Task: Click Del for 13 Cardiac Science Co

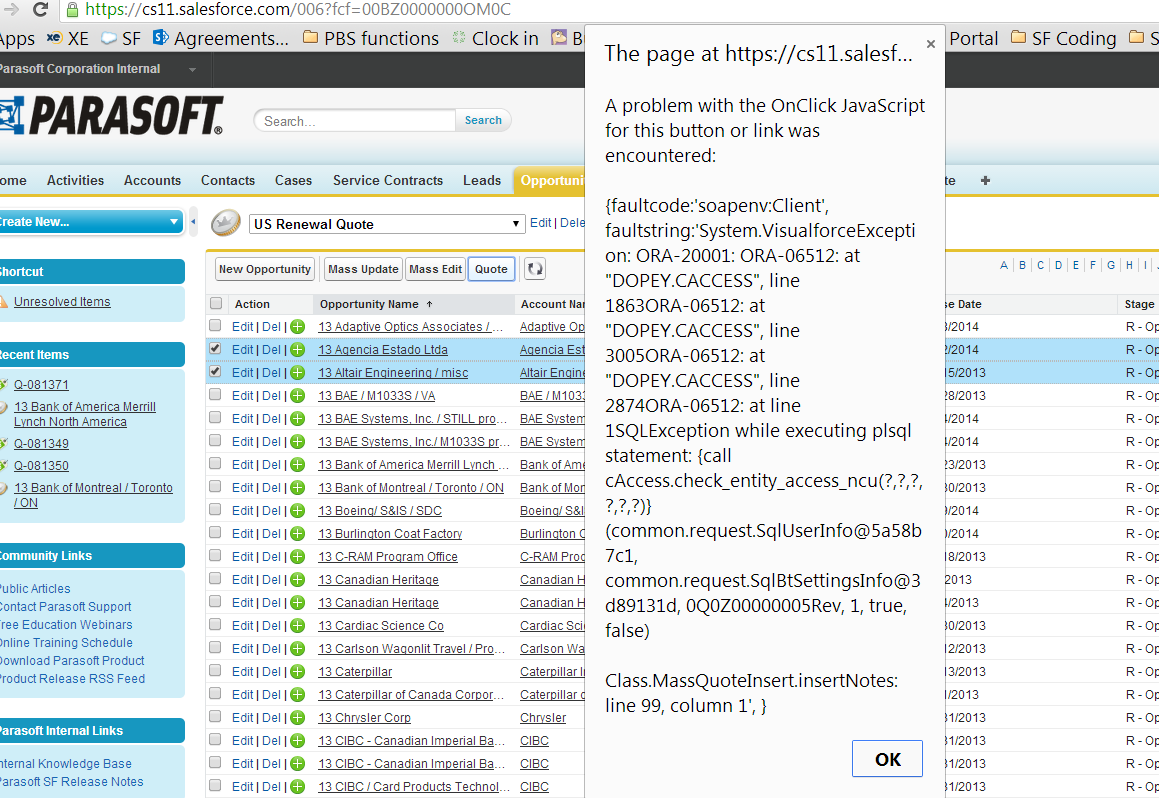Action: (271, 626)
